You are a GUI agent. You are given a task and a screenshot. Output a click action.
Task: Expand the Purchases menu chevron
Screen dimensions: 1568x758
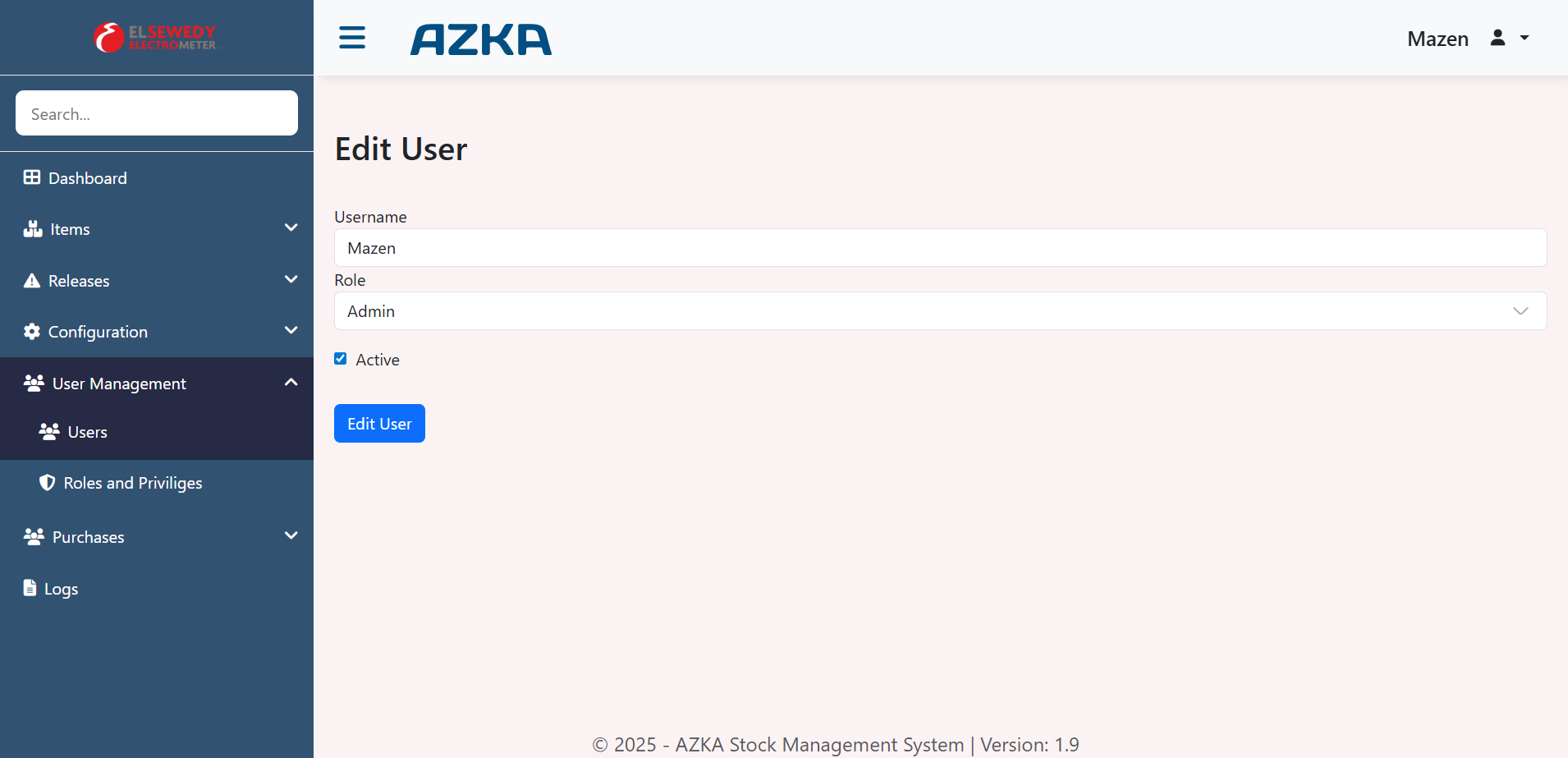pos(291,535)
